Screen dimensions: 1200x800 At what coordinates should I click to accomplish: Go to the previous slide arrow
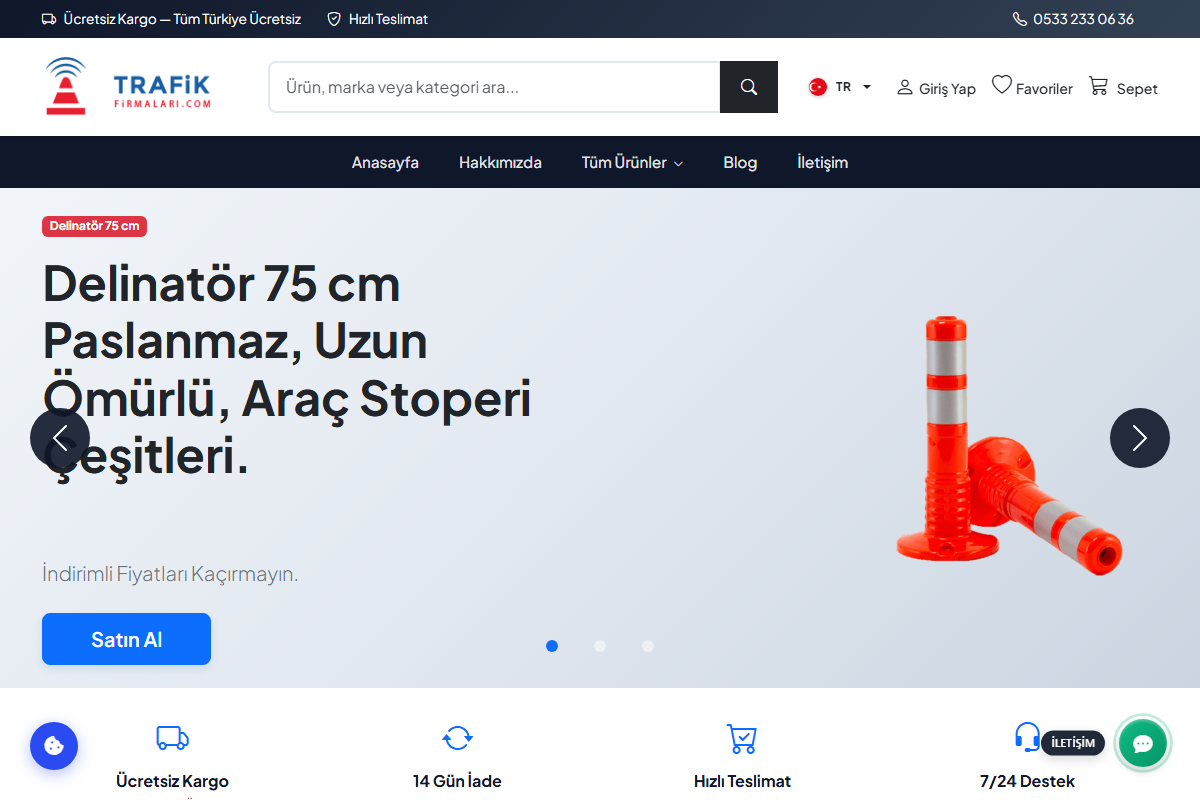pos(60,438)
